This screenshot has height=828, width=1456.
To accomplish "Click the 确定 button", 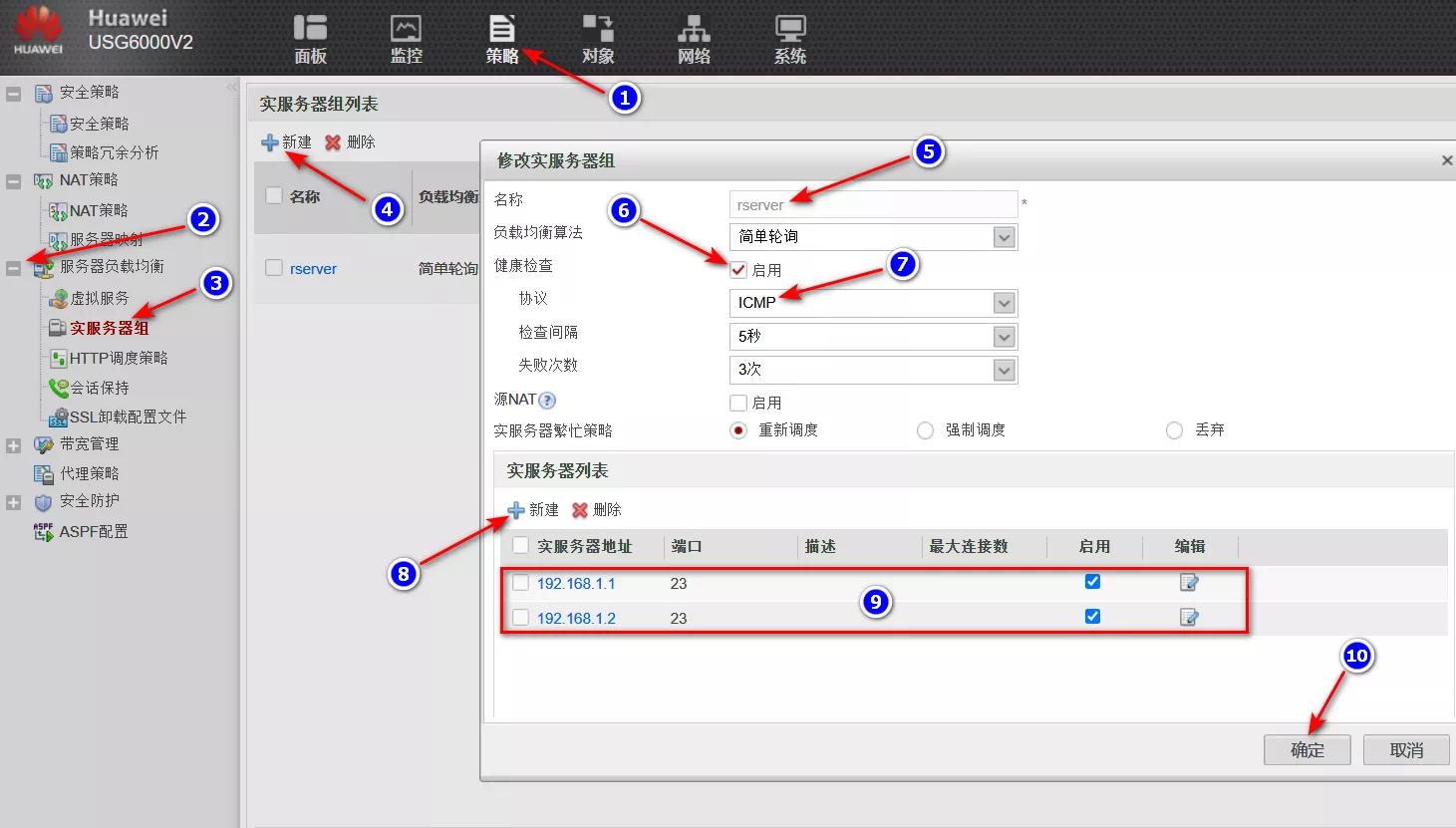I will coord(1307,750).
